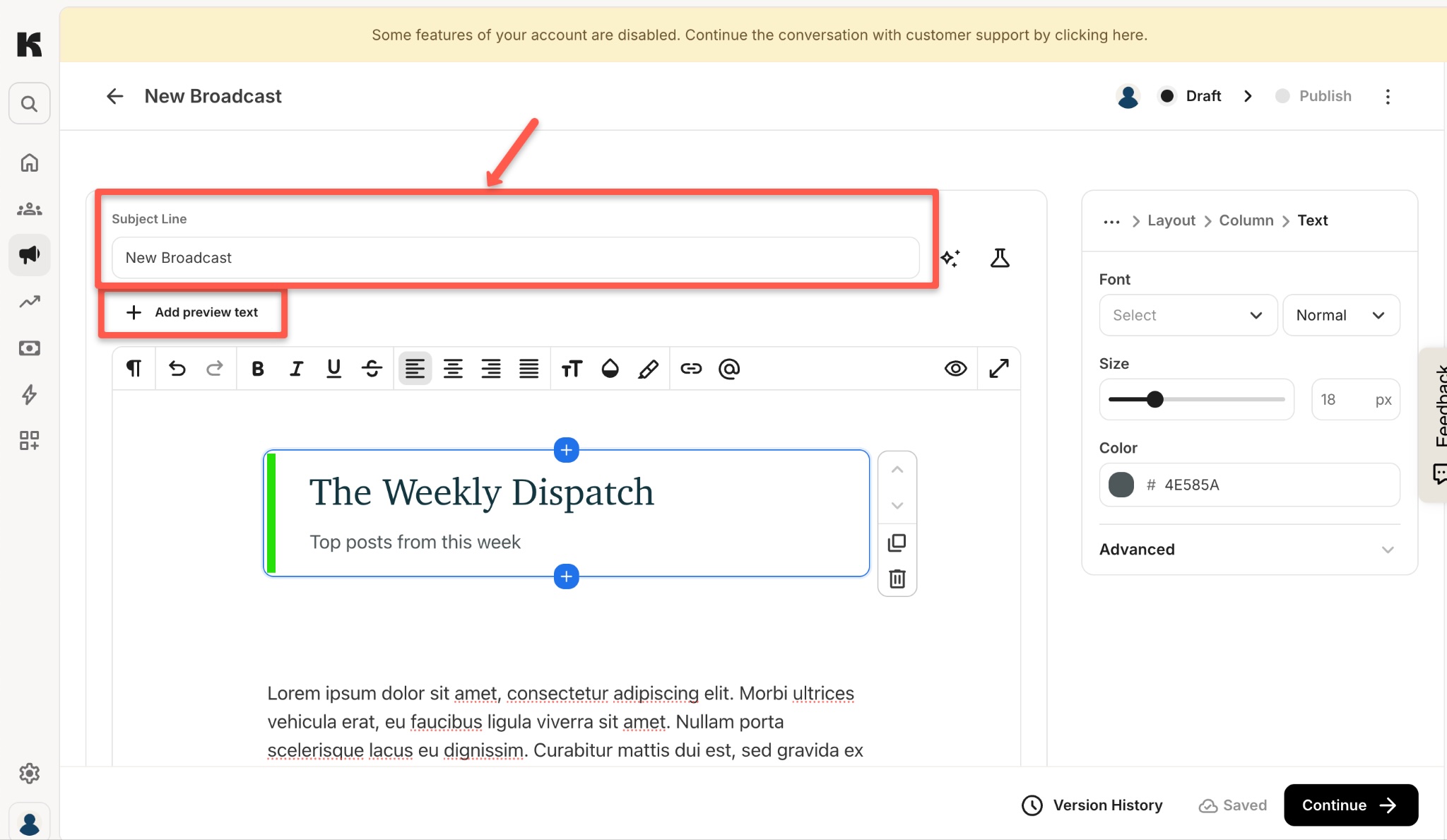Move the block down
The width and height of the screenshot is (1447, 840).
pyautogui.click(x=897, y=506)
